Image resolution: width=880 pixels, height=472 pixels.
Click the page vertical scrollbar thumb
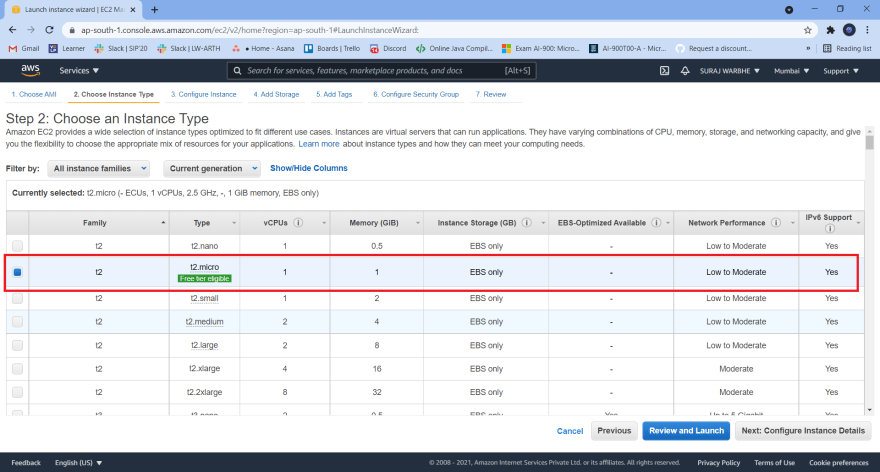(x=869, y=143)
